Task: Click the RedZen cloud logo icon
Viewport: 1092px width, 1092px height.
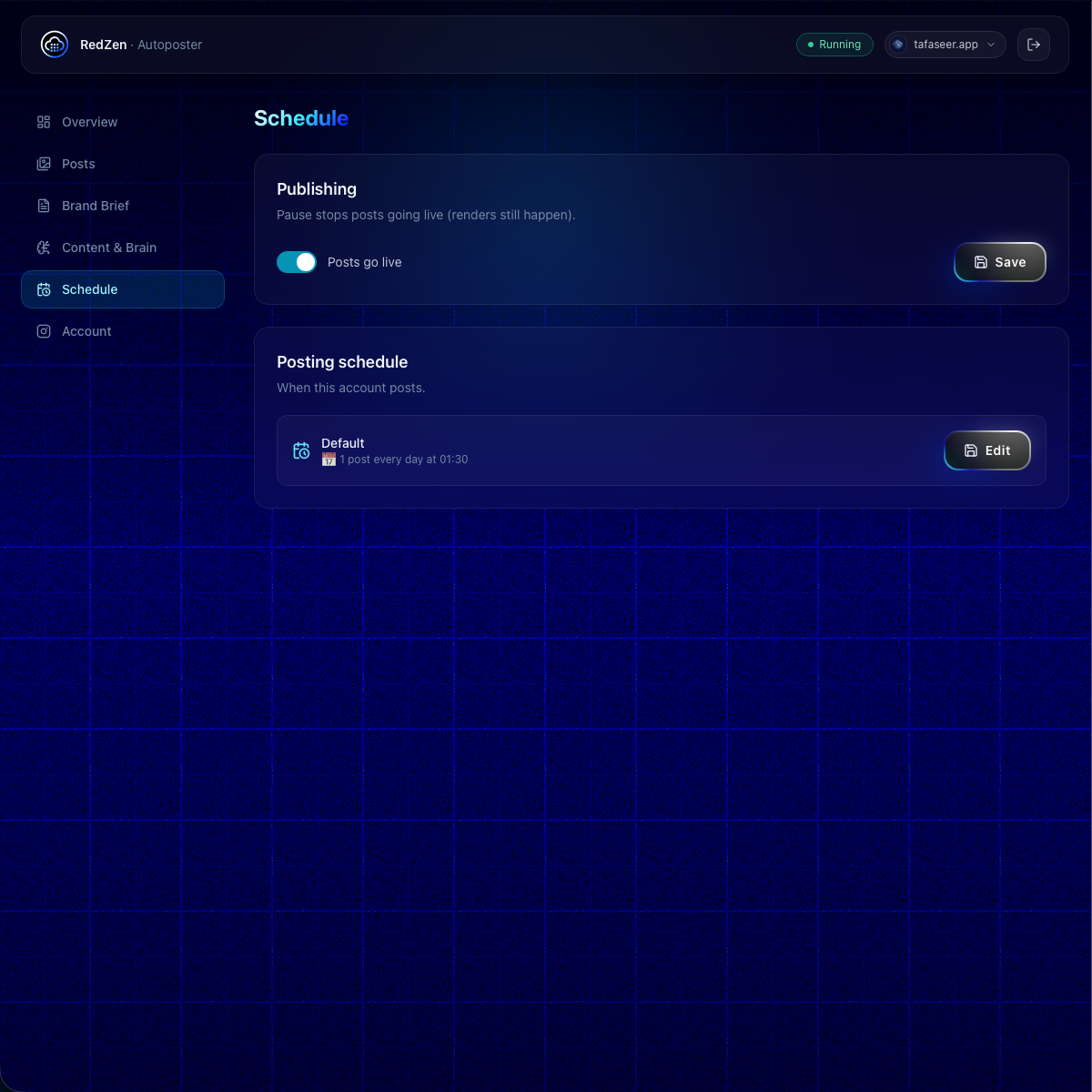Action: tap(55, 44)
